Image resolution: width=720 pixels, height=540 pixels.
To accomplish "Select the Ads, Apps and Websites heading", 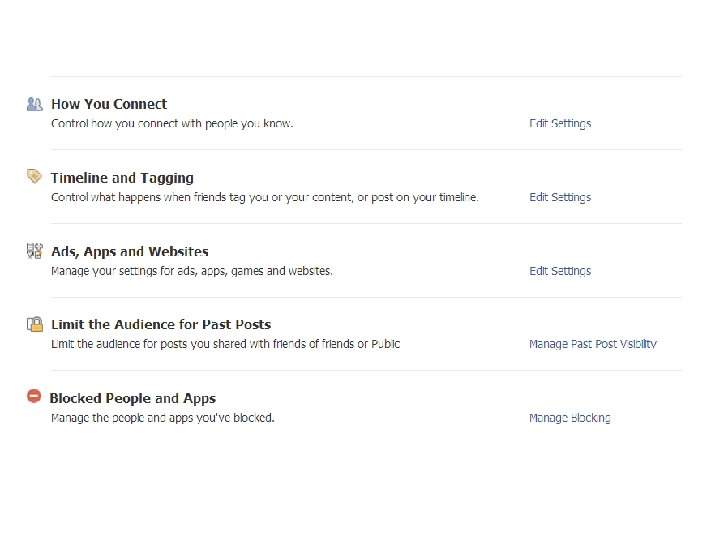I will tap(130, 252).
